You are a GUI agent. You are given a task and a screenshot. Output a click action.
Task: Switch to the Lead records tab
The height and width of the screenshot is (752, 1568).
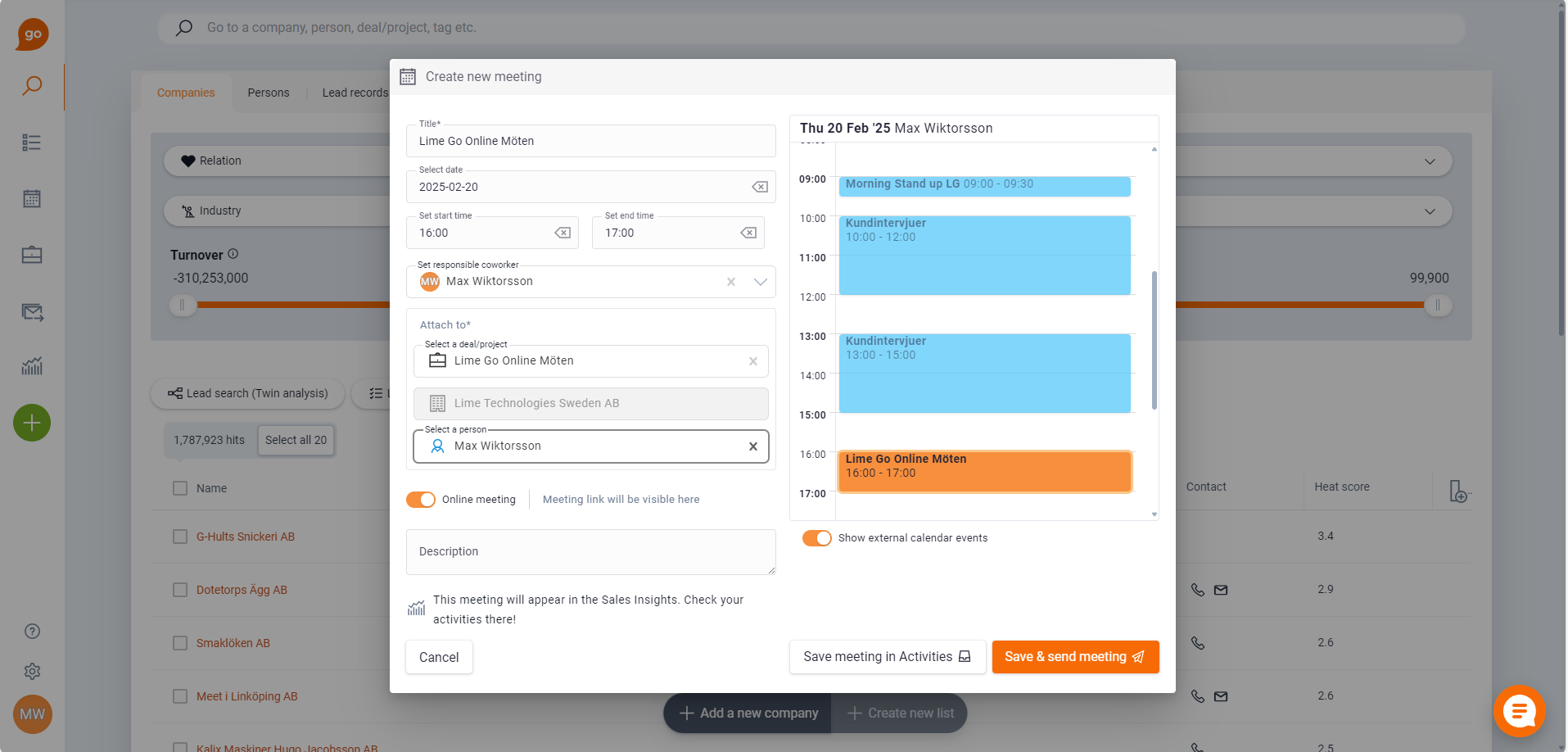(355, 93)
